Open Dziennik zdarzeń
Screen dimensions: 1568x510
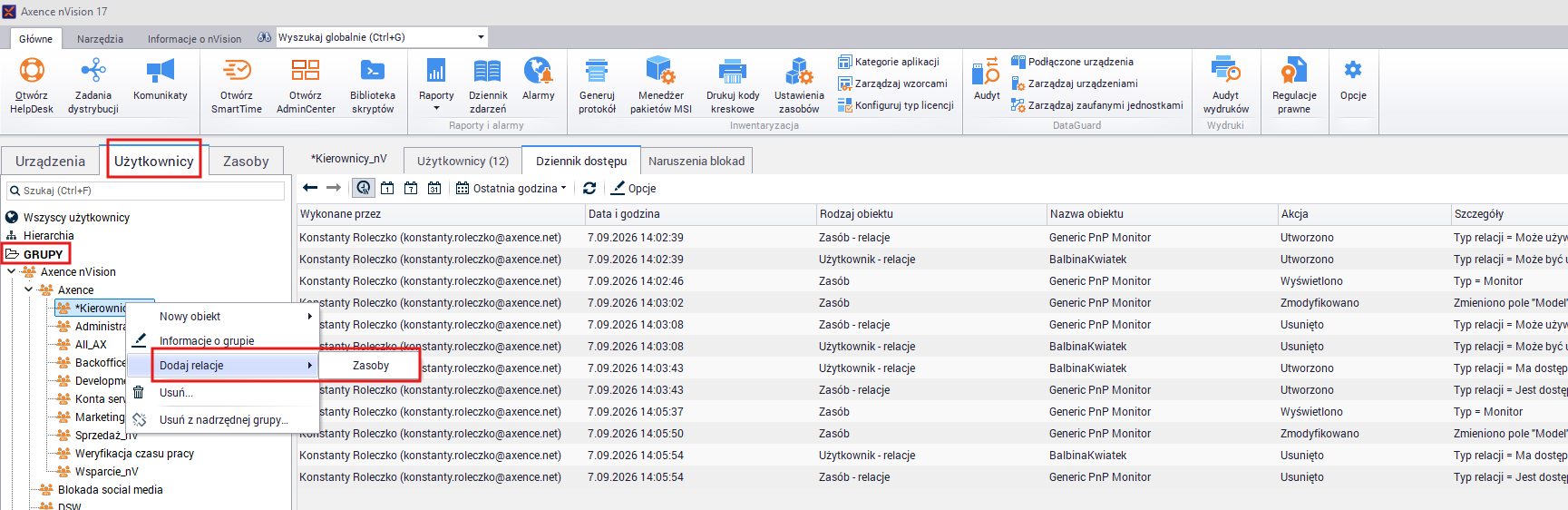click(x=488, y=85)
